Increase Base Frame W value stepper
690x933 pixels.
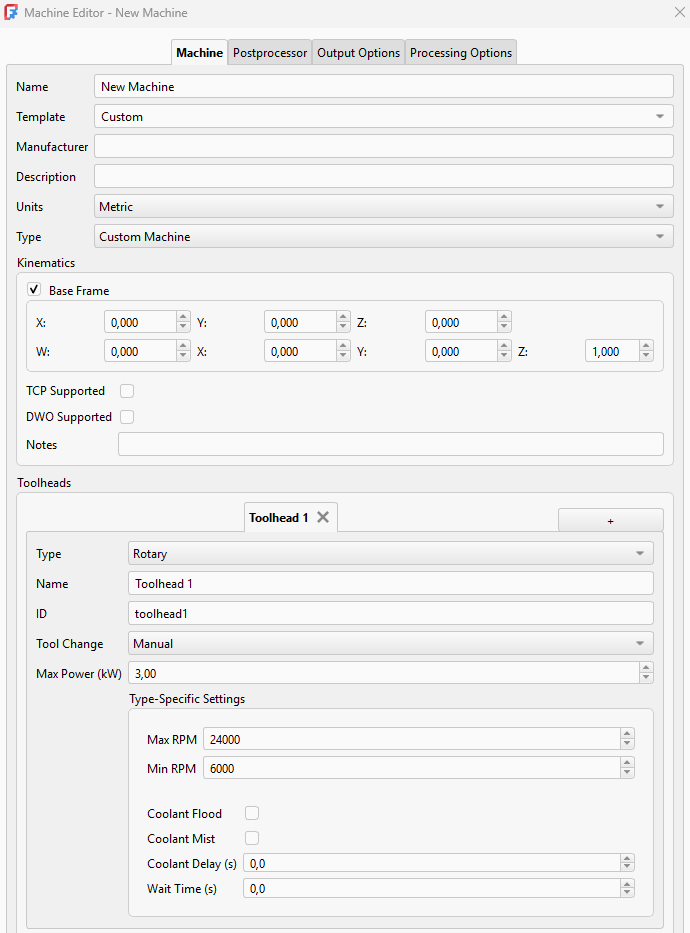coord(183,346)
